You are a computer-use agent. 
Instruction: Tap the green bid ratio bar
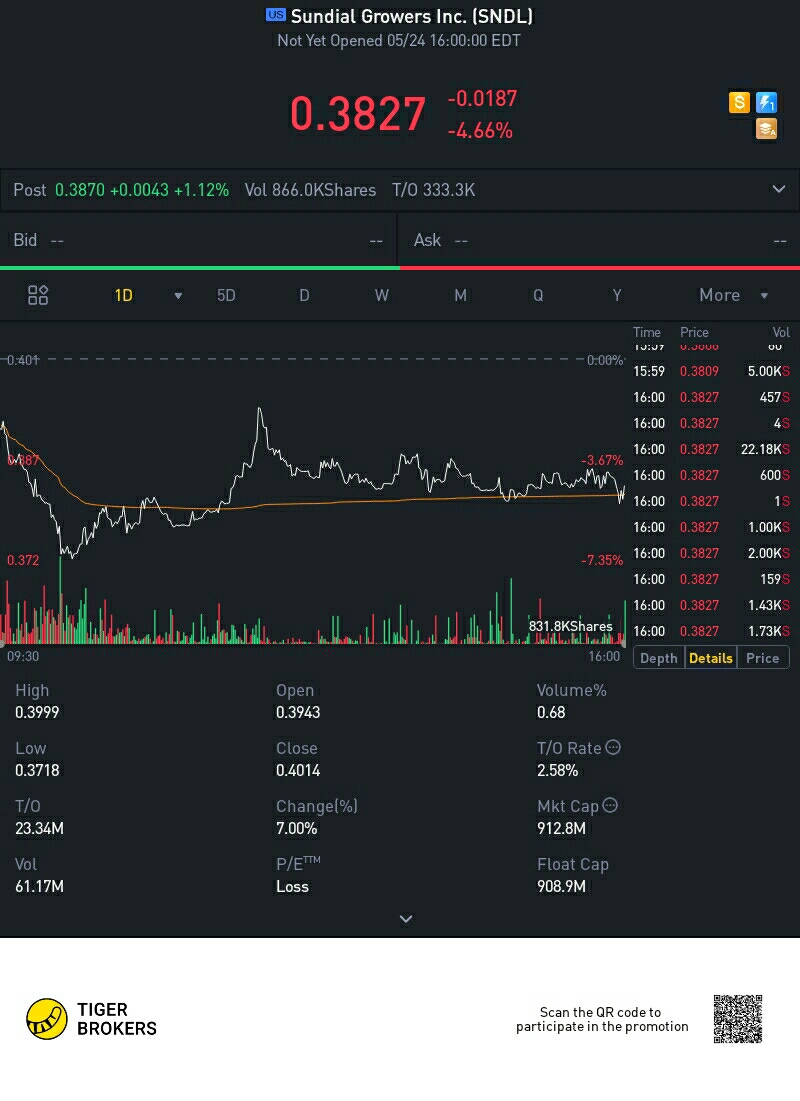click(199, 268)
